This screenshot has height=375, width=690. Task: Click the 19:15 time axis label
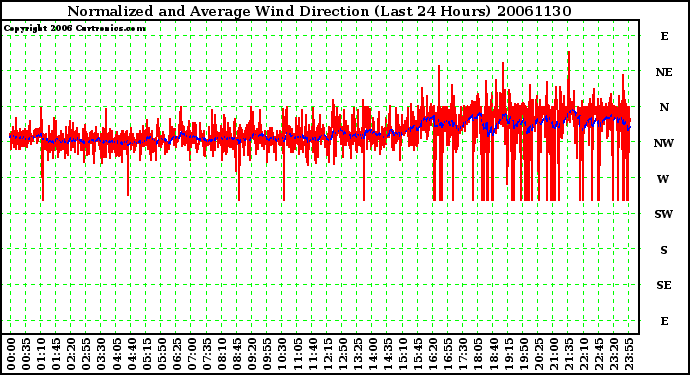(x=508, y=354)
